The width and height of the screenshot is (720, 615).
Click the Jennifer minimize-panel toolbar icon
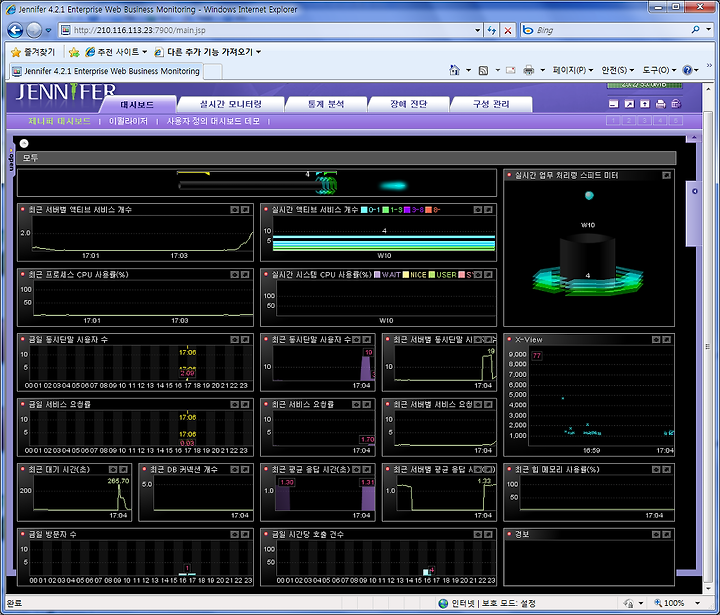(x=613, y=104)
